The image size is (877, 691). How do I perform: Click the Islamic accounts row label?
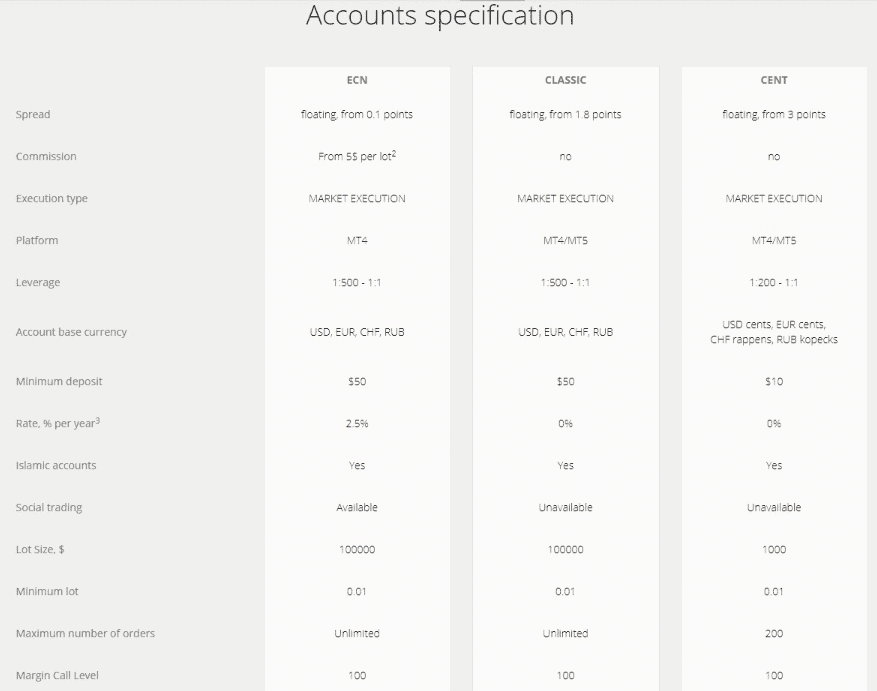tap(56, 466)
